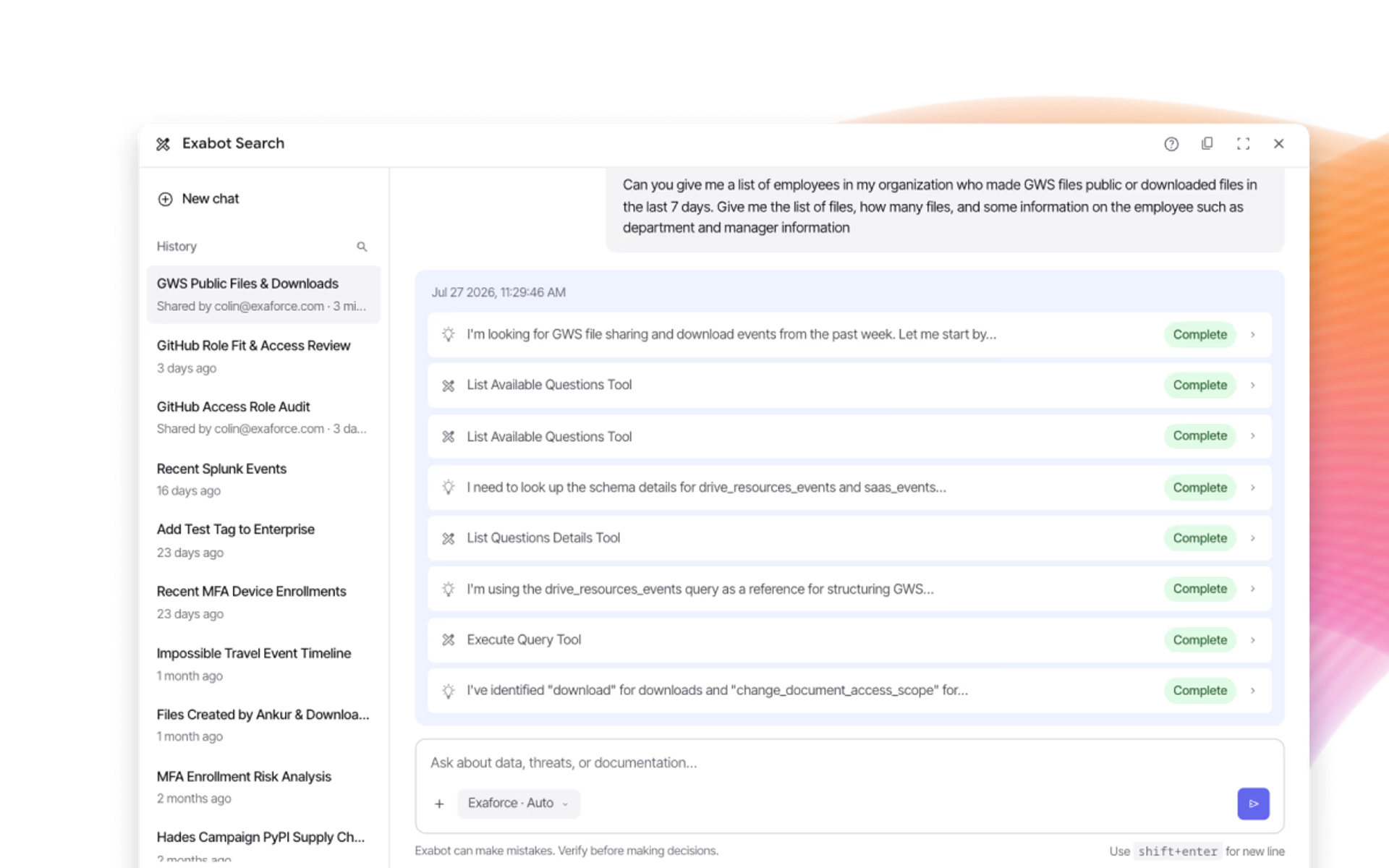
Task: Open GitHub Access Role Audit chat
Action: click(263, 417)
